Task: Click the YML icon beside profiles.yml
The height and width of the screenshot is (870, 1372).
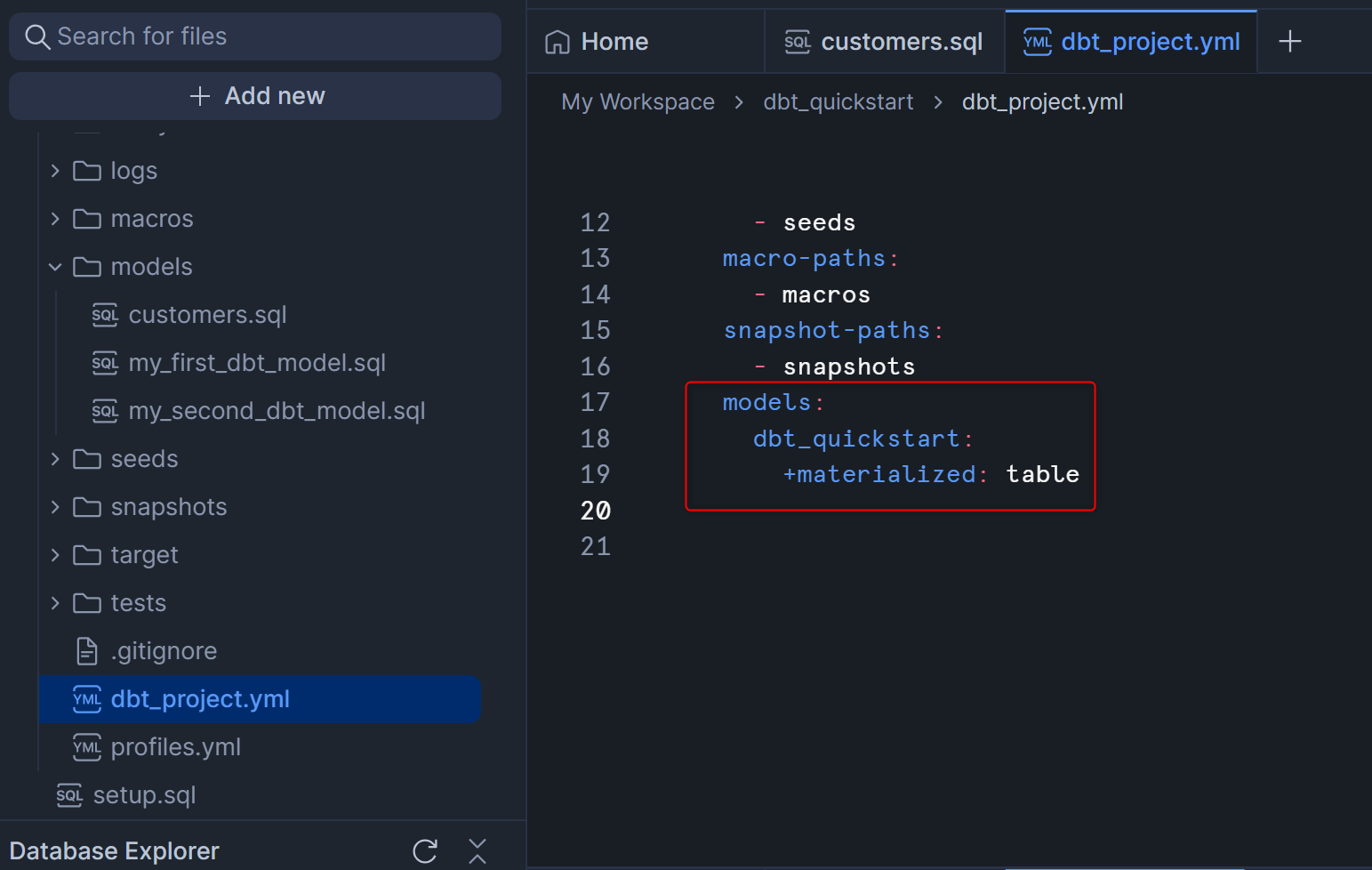Action: pyautogui.click(x=87, y=747)
